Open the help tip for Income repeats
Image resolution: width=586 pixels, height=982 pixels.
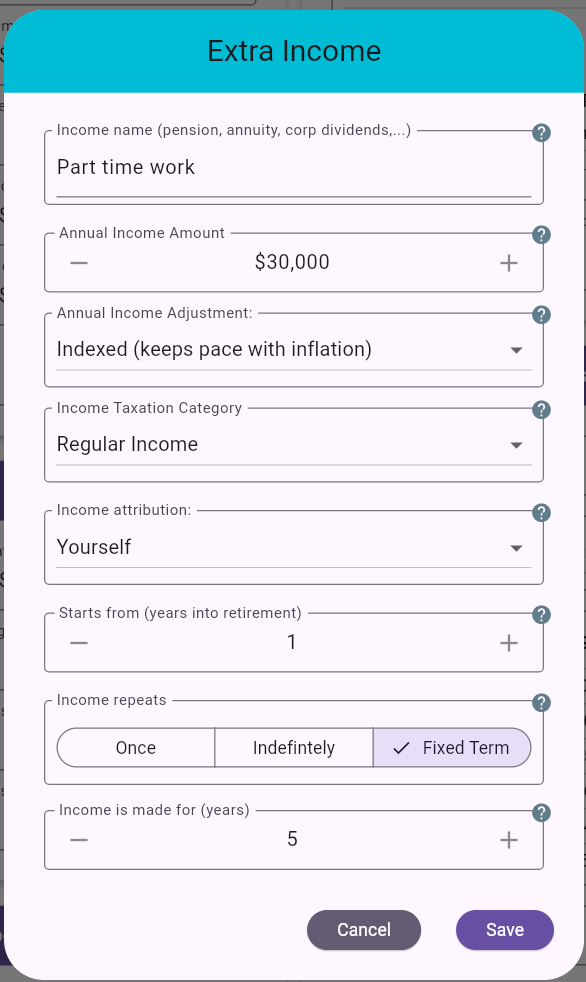(541, 702)
